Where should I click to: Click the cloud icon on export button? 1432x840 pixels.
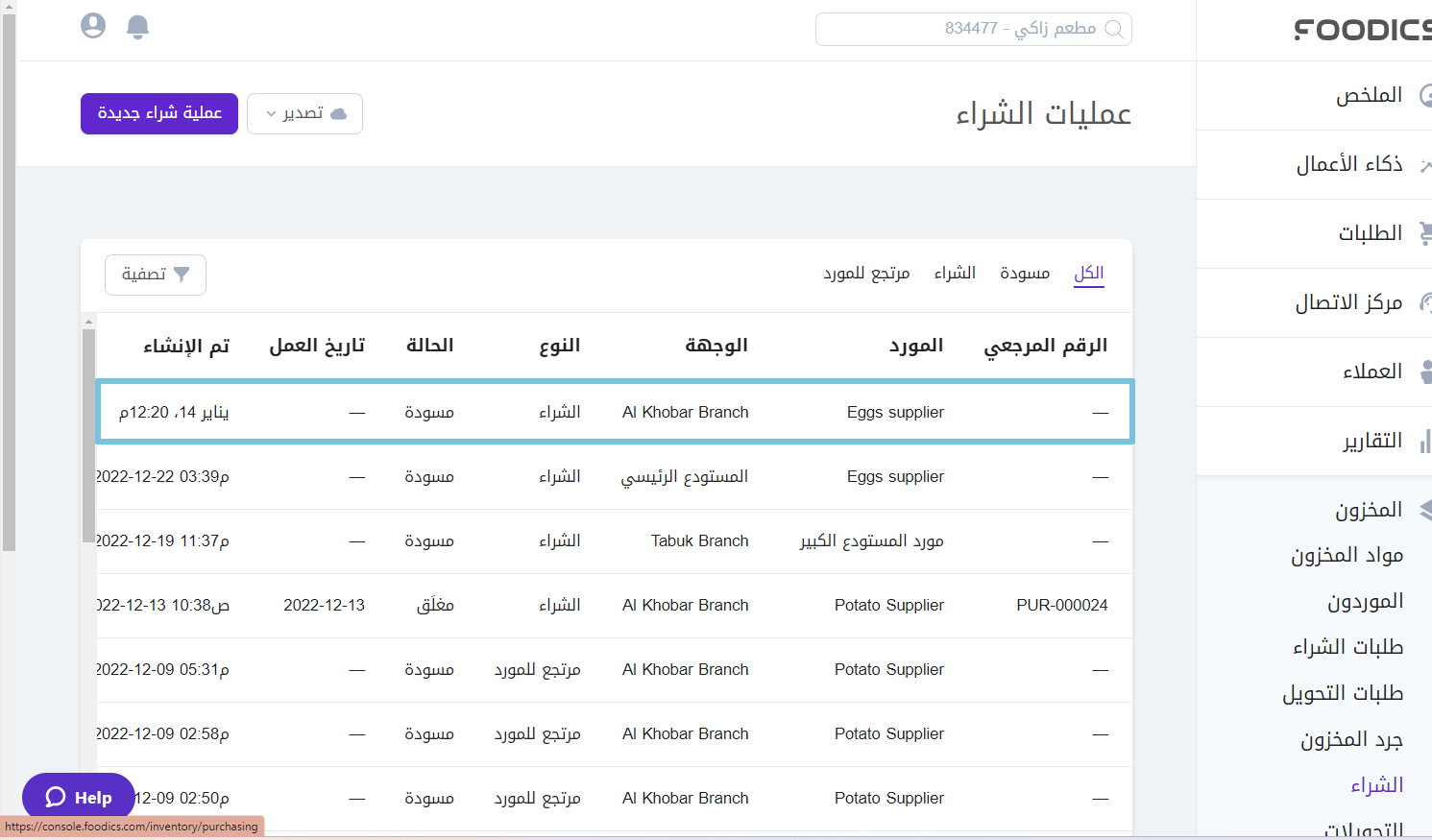[x=338, y=114]
